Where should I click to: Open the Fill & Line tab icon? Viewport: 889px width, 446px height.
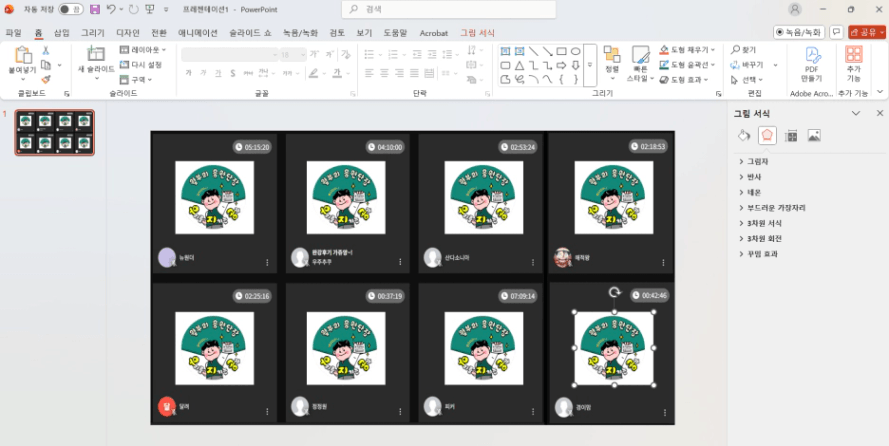pos(743,136)
